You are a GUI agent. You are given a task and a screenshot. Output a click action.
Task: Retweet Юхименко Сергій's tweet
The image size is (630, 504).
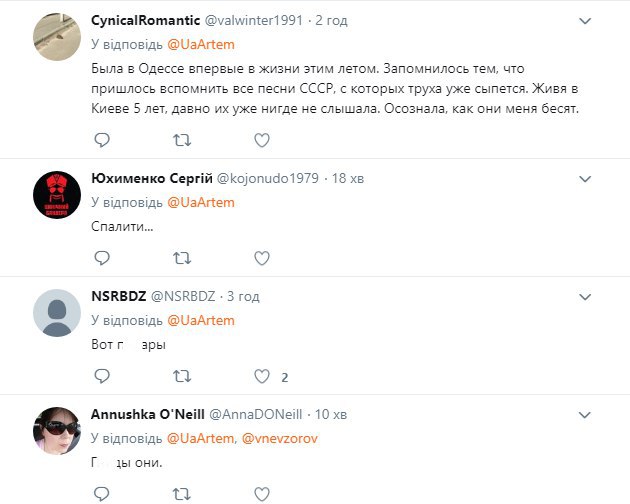[182, 258]
